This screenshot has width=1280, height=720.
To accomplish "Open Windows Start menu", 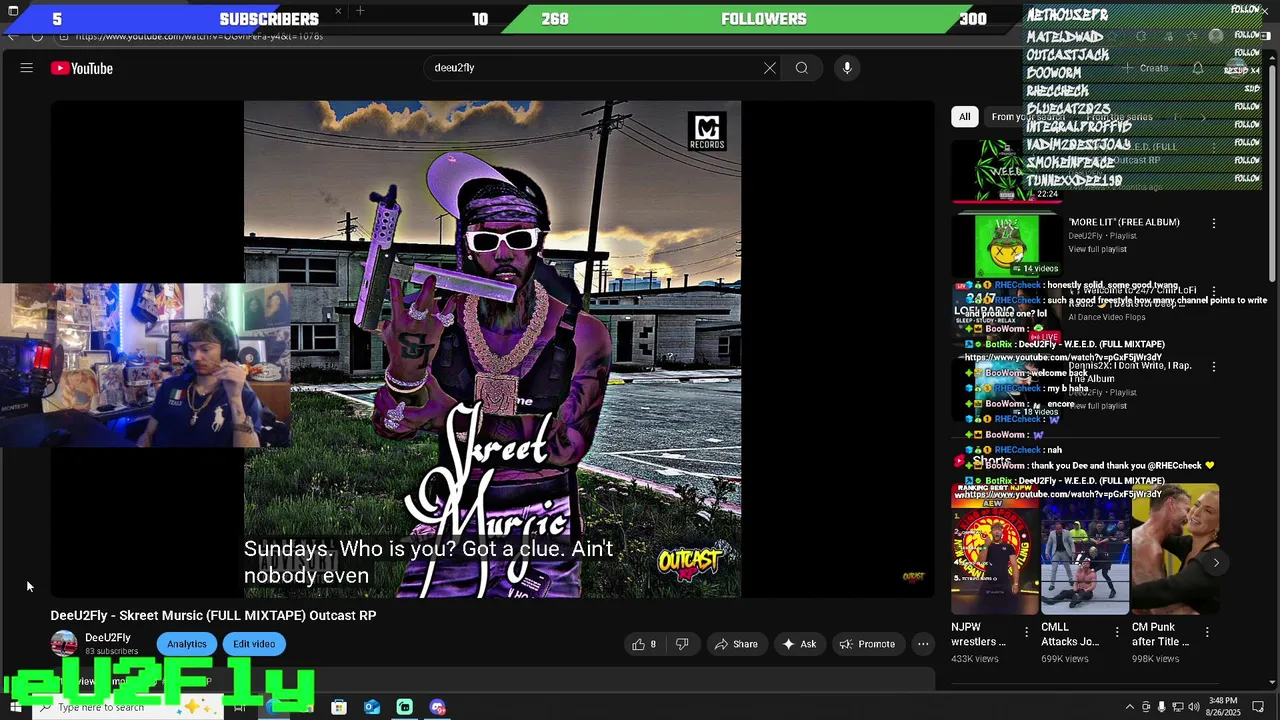I will pyautogui.click(x=15, y=707).
